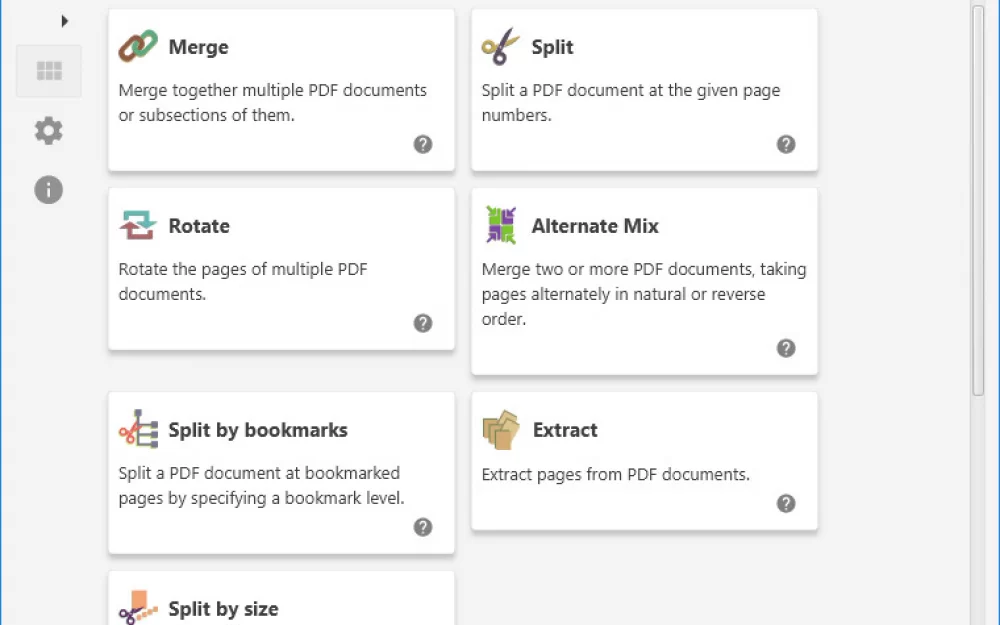
Task: Open settings with the gear icon
Action: pos(48,131)
